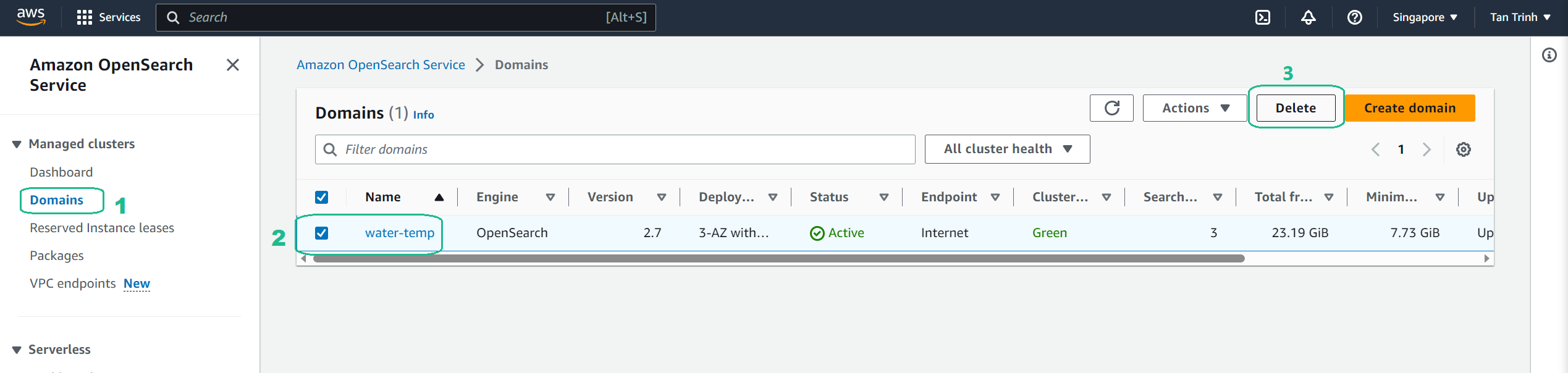
Task: Open the Domains Info link
Action: [423, 115]
